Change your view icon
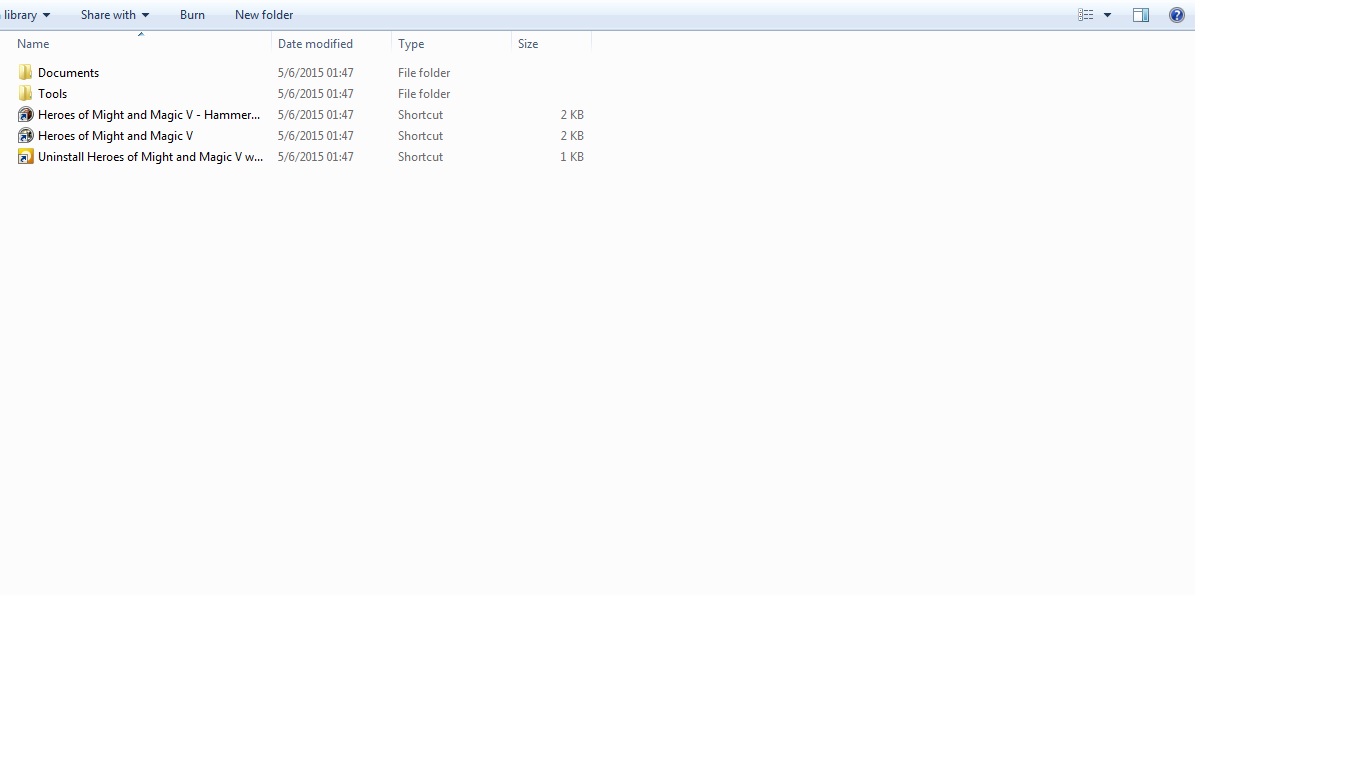 [1086, 15]
